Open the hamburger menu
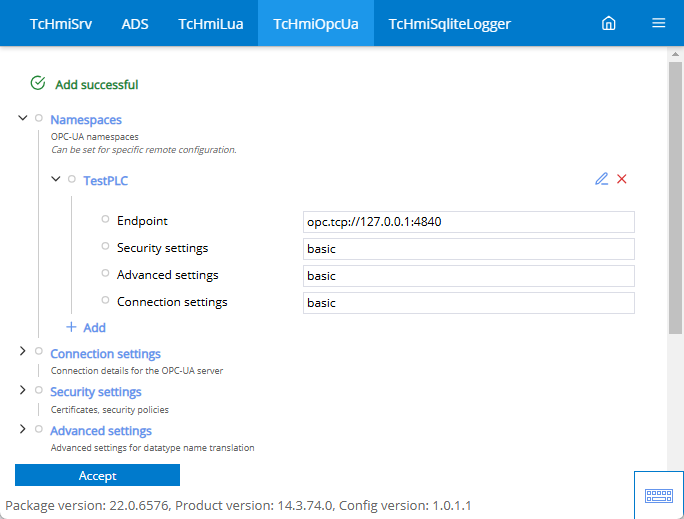Screen dimensions: 684x519 click(x=658, y=23)
